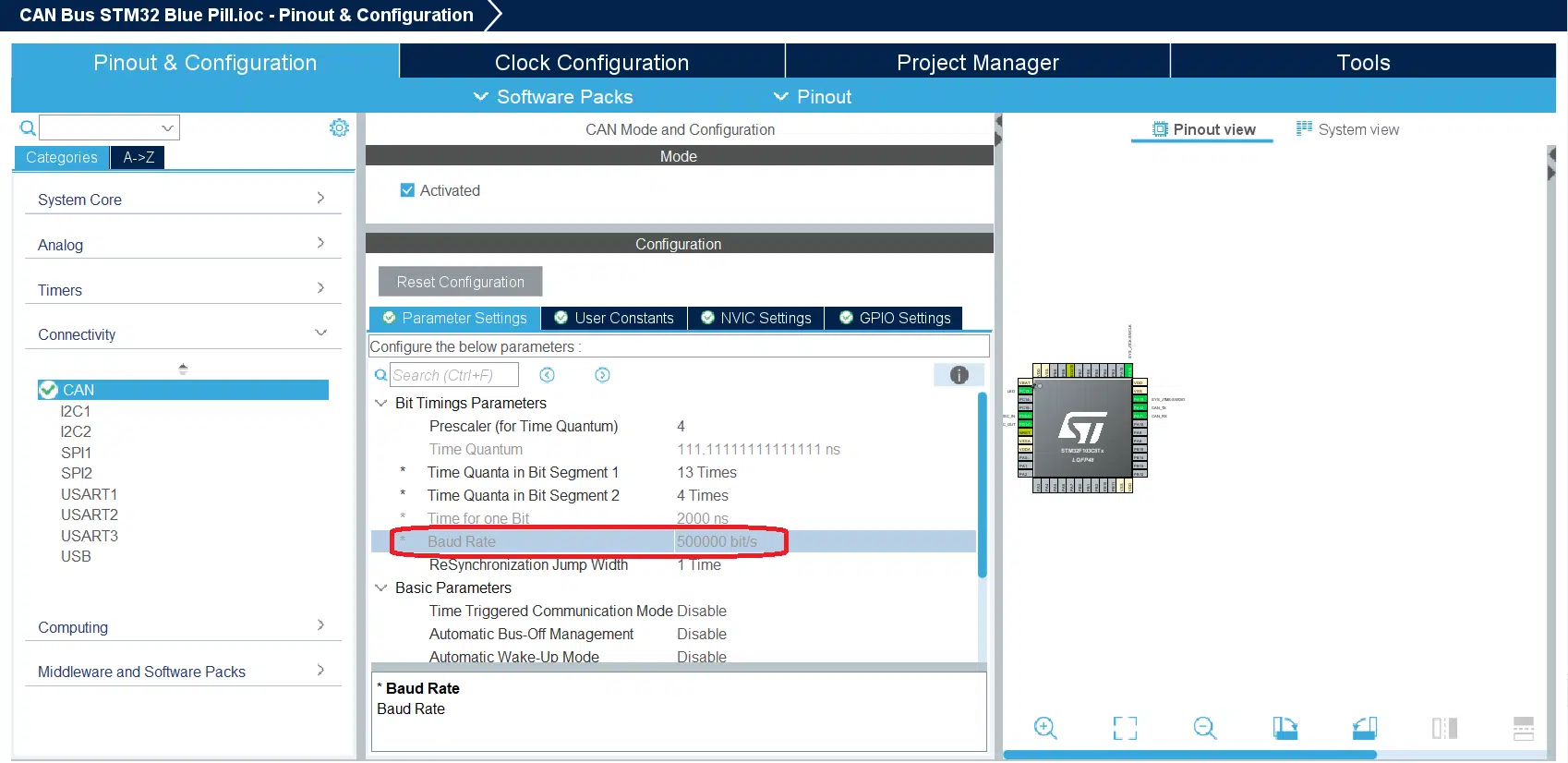
Task: Switch to the A->Z listing tab
Action: [x=139, y=157]
